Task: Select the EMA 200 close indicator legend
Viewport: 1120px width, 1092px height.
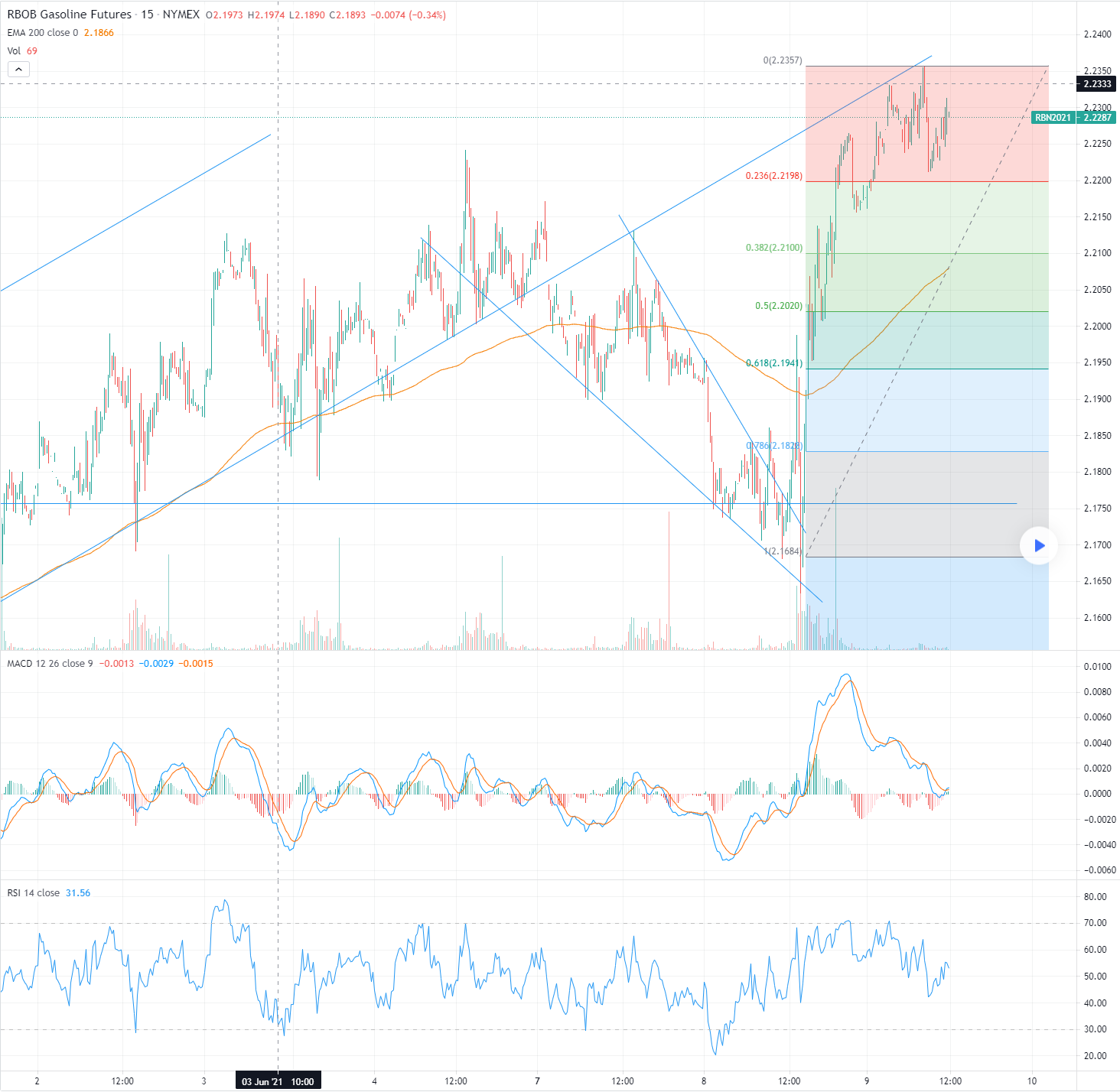Action: tap(43, 33)
